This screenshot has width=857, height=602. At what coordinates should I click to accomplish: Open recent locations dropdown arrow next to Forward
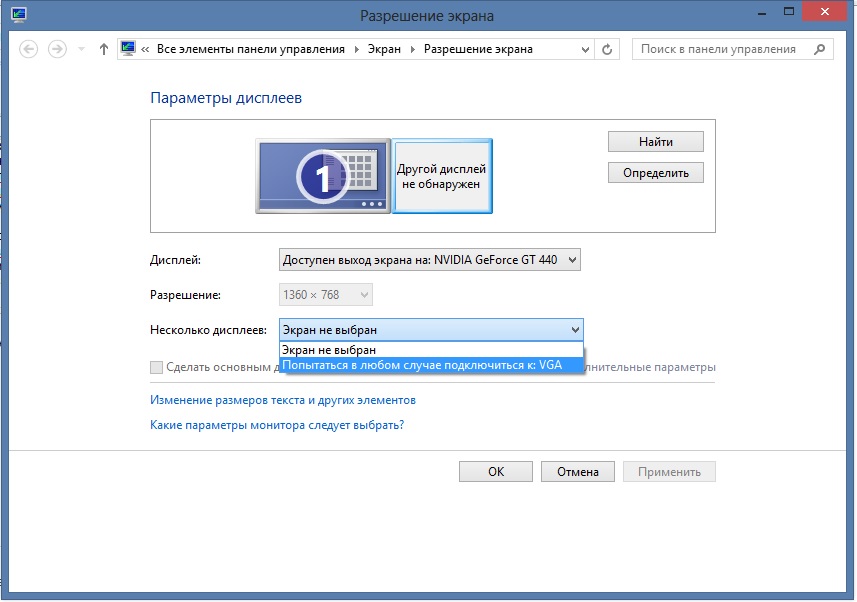pyautogui.click(x=81, y=49)
